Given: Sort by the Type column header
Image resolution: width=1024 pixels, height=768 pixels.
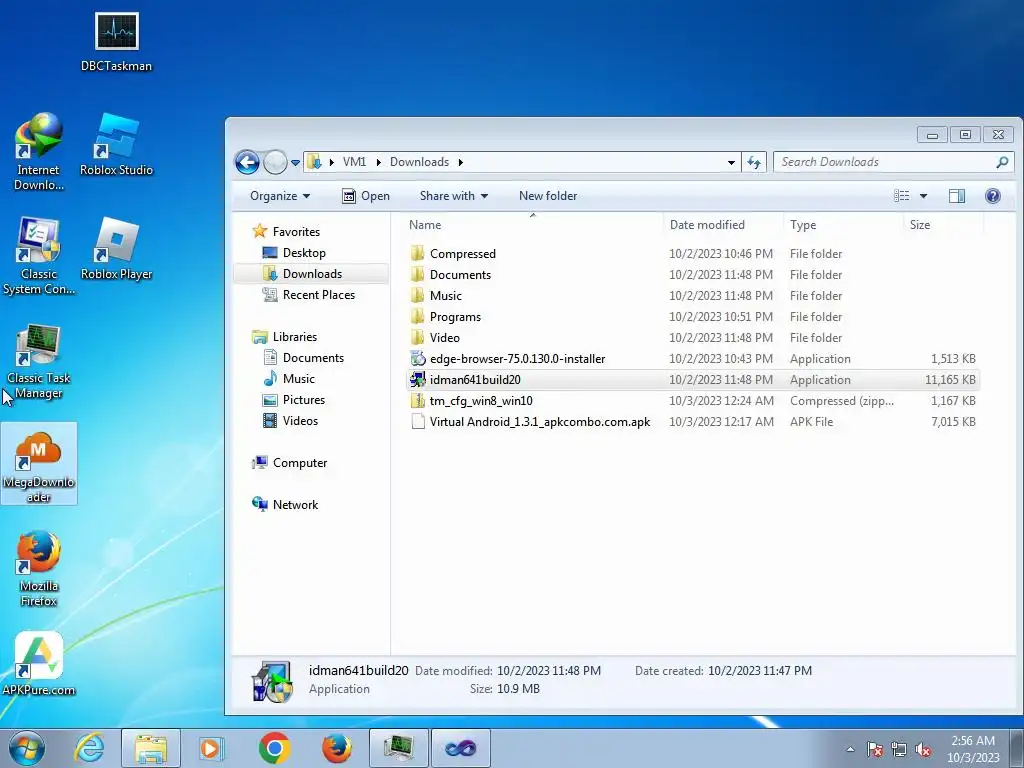Looking at the screenshot, I should pos(843,225).
